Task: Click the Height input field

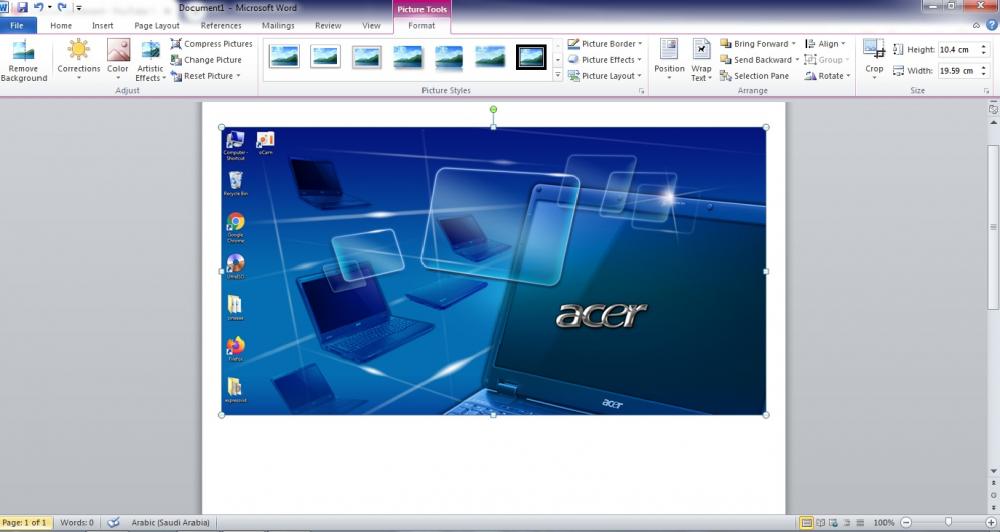Action: pyautogui.click(x=958, y=49)
